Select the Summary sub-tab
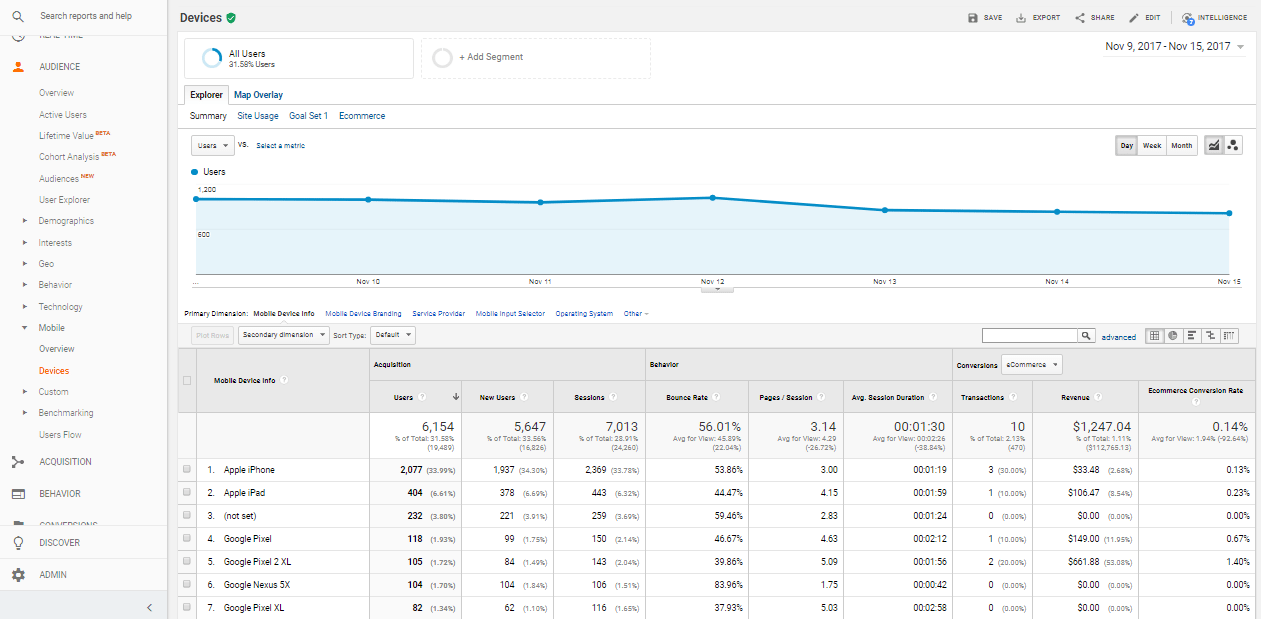This screenshot has width=1261, height=619. coord(208,116)
